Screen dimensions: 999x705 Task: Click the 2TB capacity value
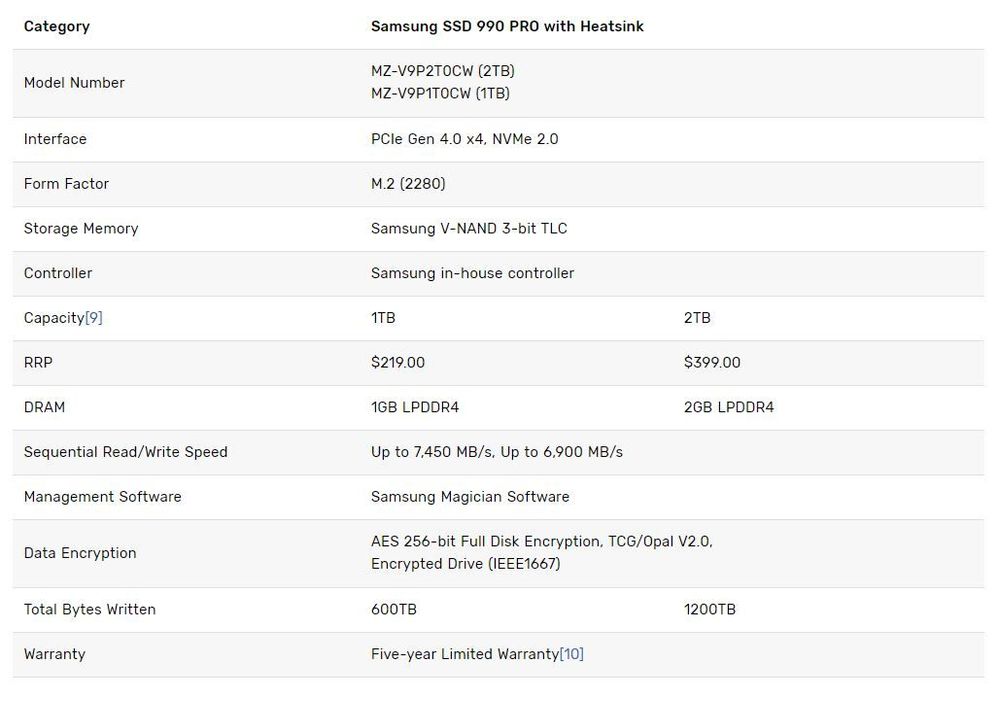[x=697, y=318]
